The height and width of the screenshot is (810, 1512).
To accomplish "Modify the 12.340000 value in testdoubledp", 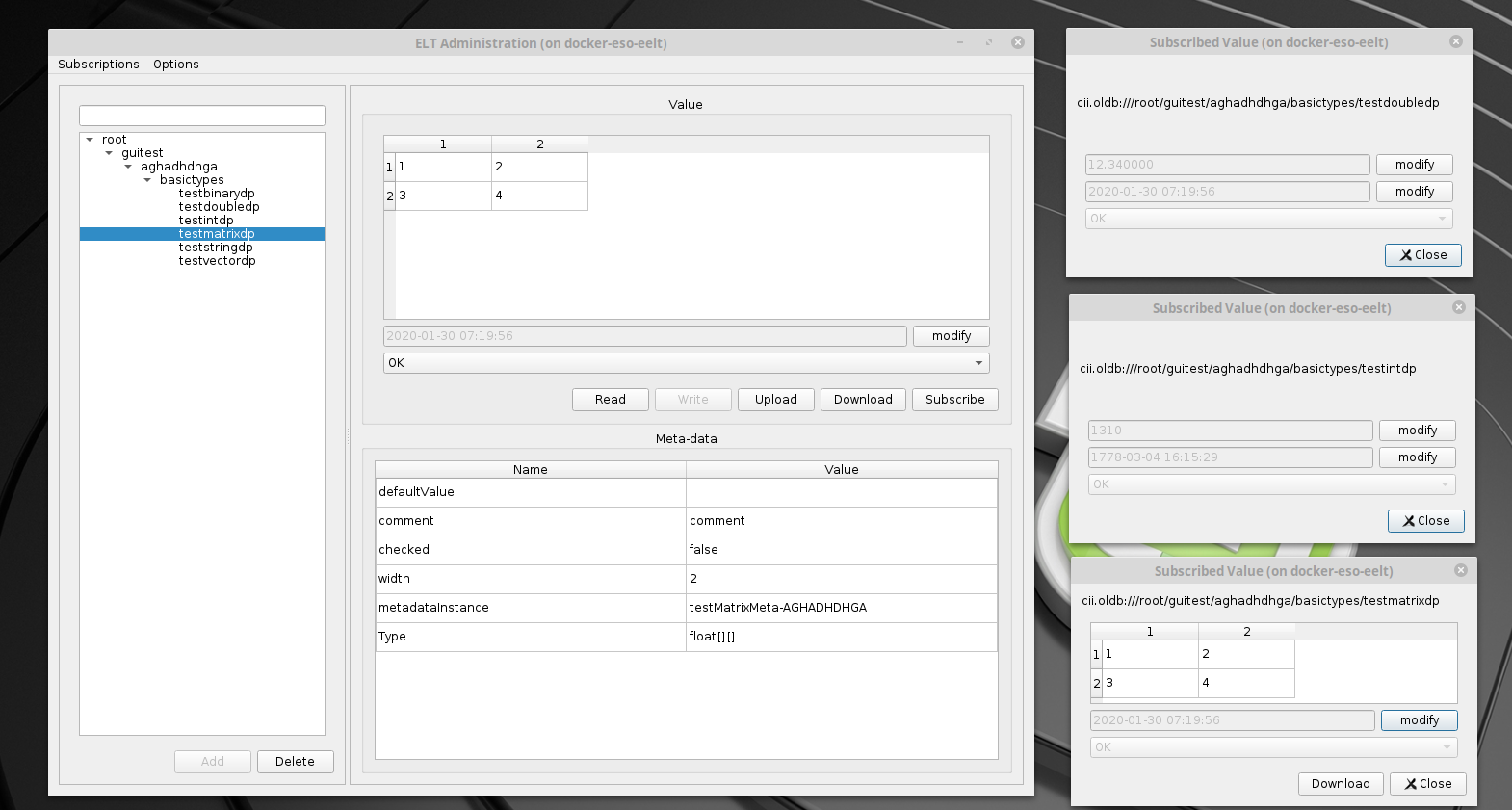I will click(1414, 165).
